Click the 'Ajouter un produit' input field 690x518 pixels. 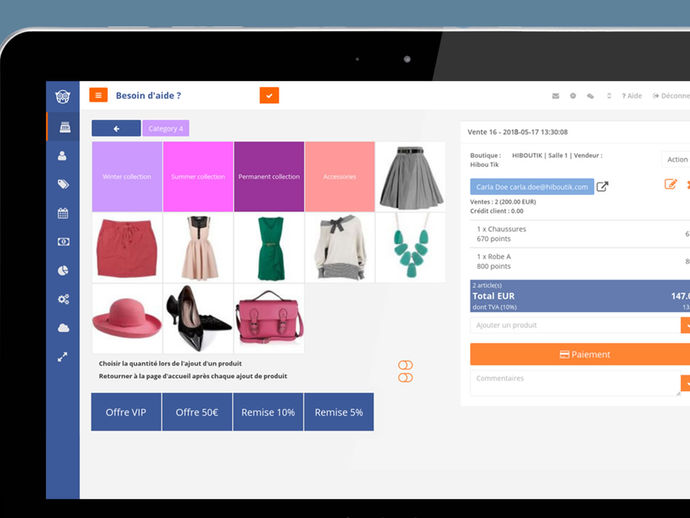coord(575,325)
